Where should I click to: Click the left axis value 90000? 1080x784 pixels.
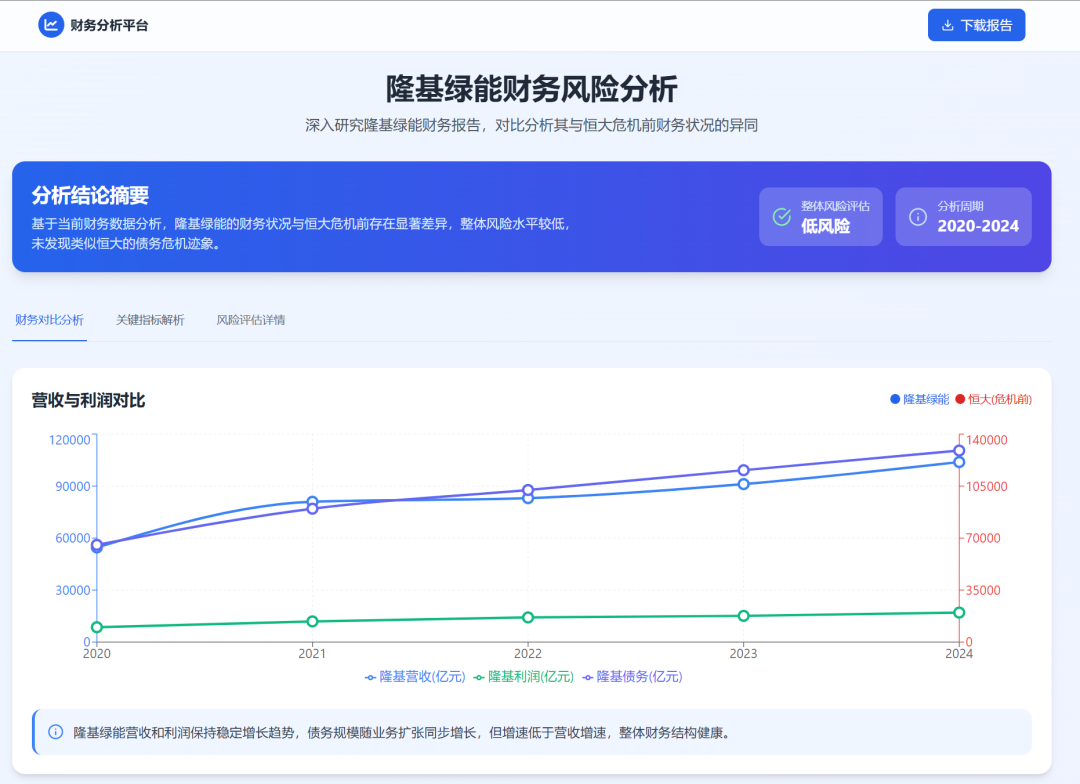(73, 486)
